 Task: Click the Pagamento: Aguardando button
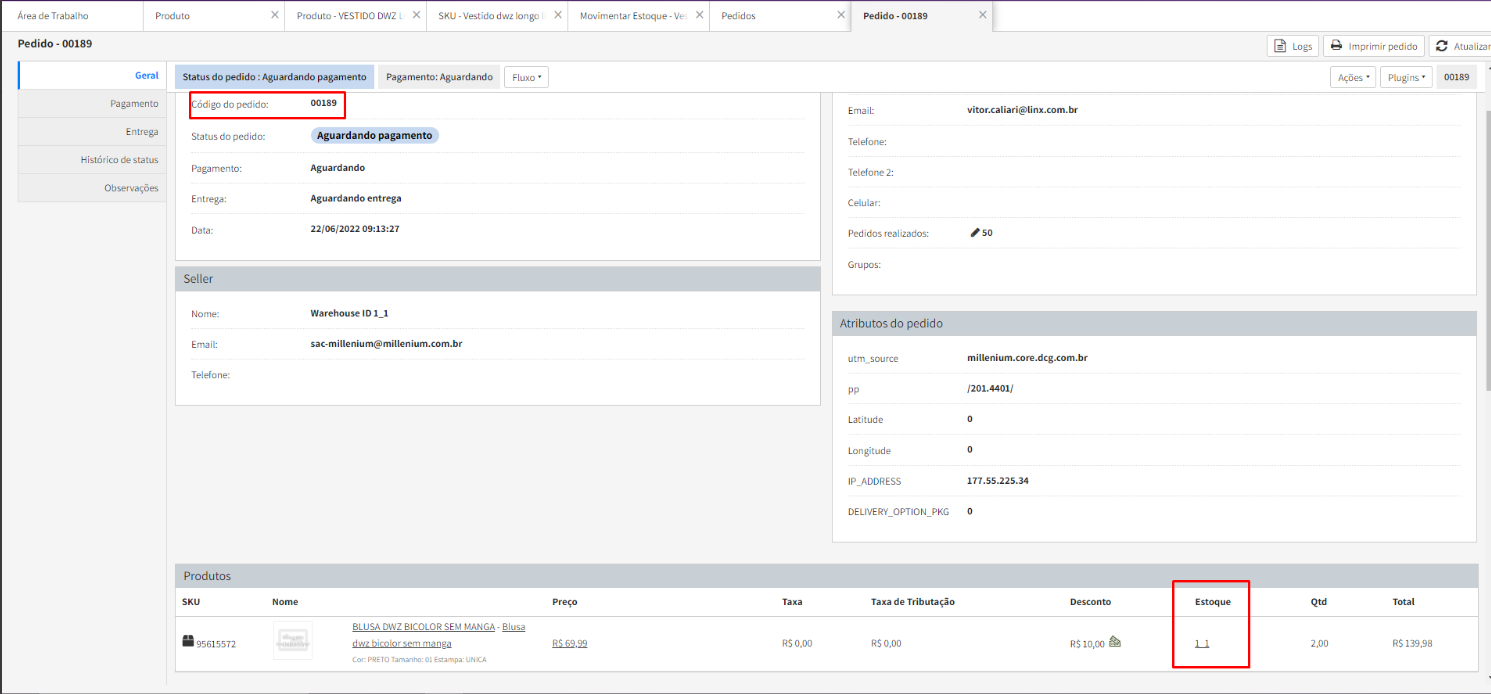[x=439, y=77]
